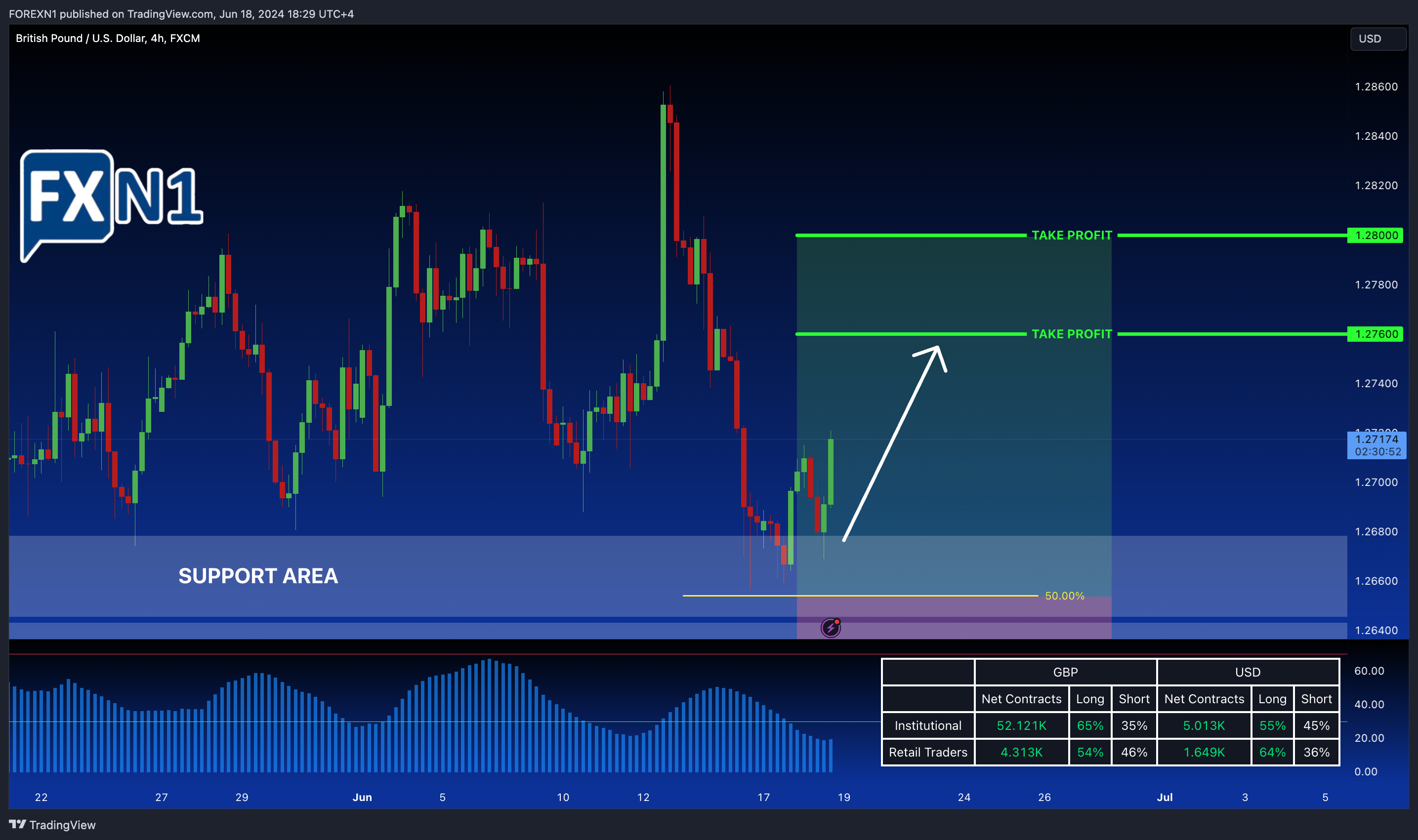This screenshot has height=840, width=1418.
Task: Select the 1.28000 take profit price label
Action: [1375, 236]
